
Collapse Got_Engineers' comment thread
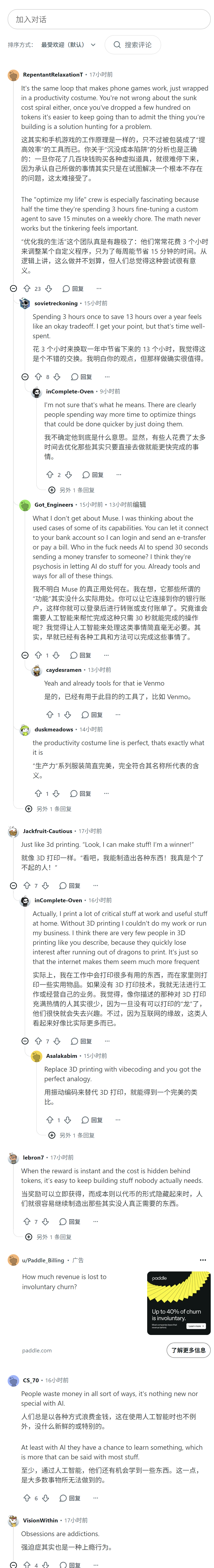(25, 655)
